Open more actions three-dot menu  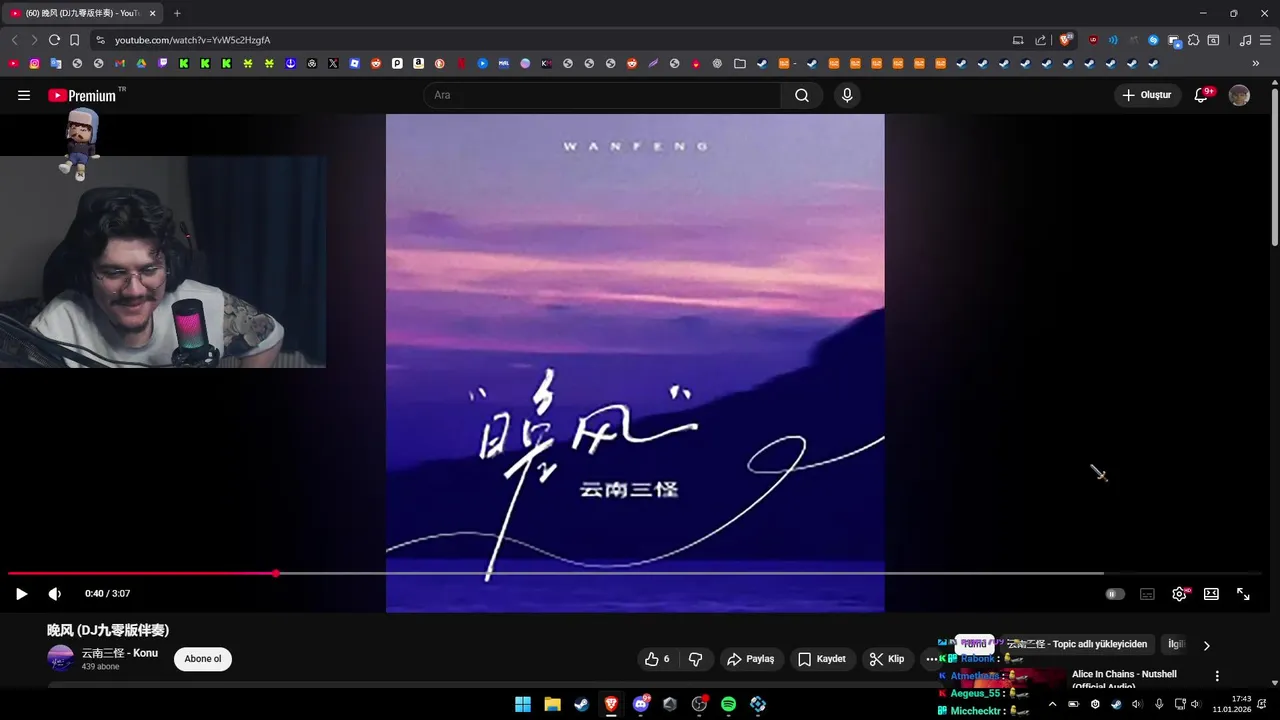(x=932, y=659)
